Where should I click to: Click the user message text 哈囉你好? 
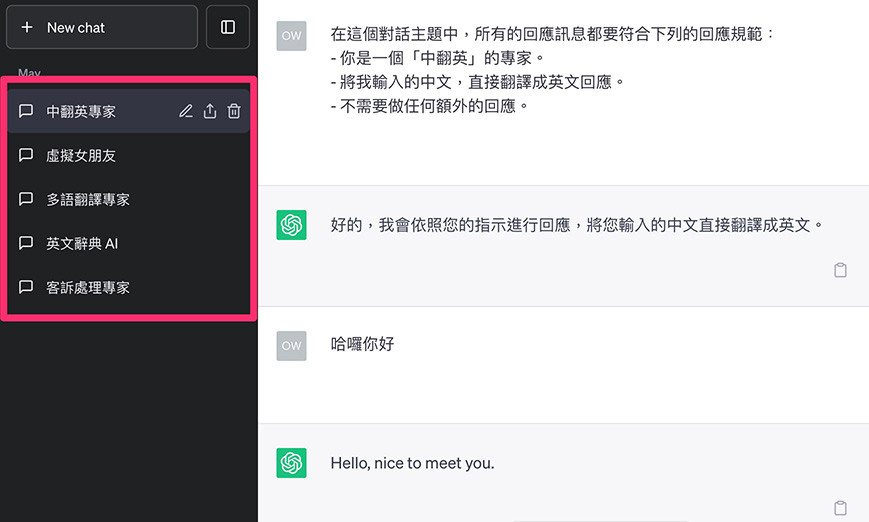pyautogui.click(x=362, y=344)
